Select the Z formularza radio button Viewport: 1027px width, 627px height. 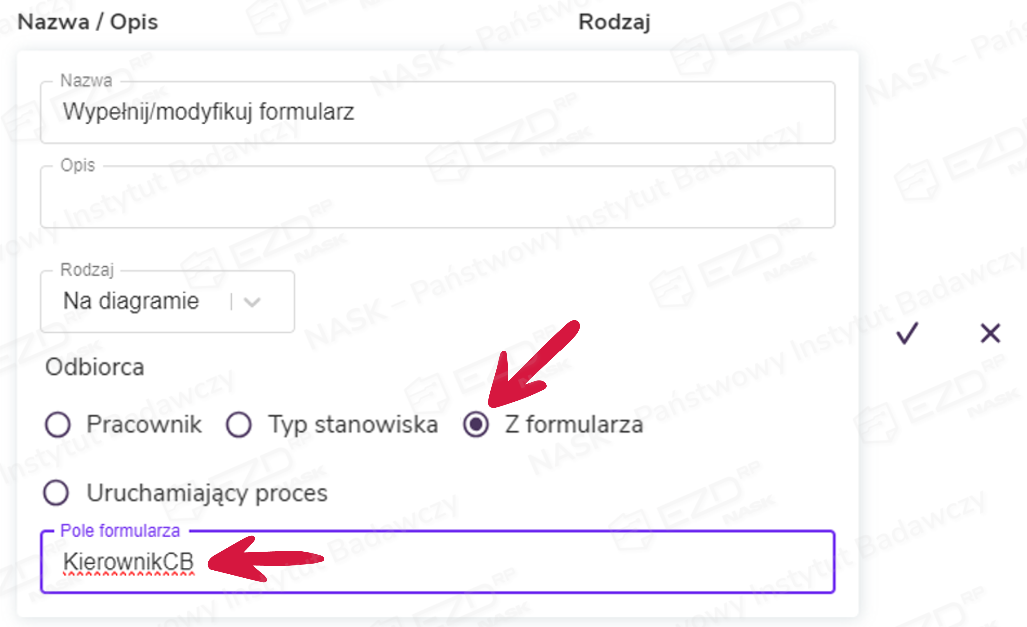click(x=477, y=425)
